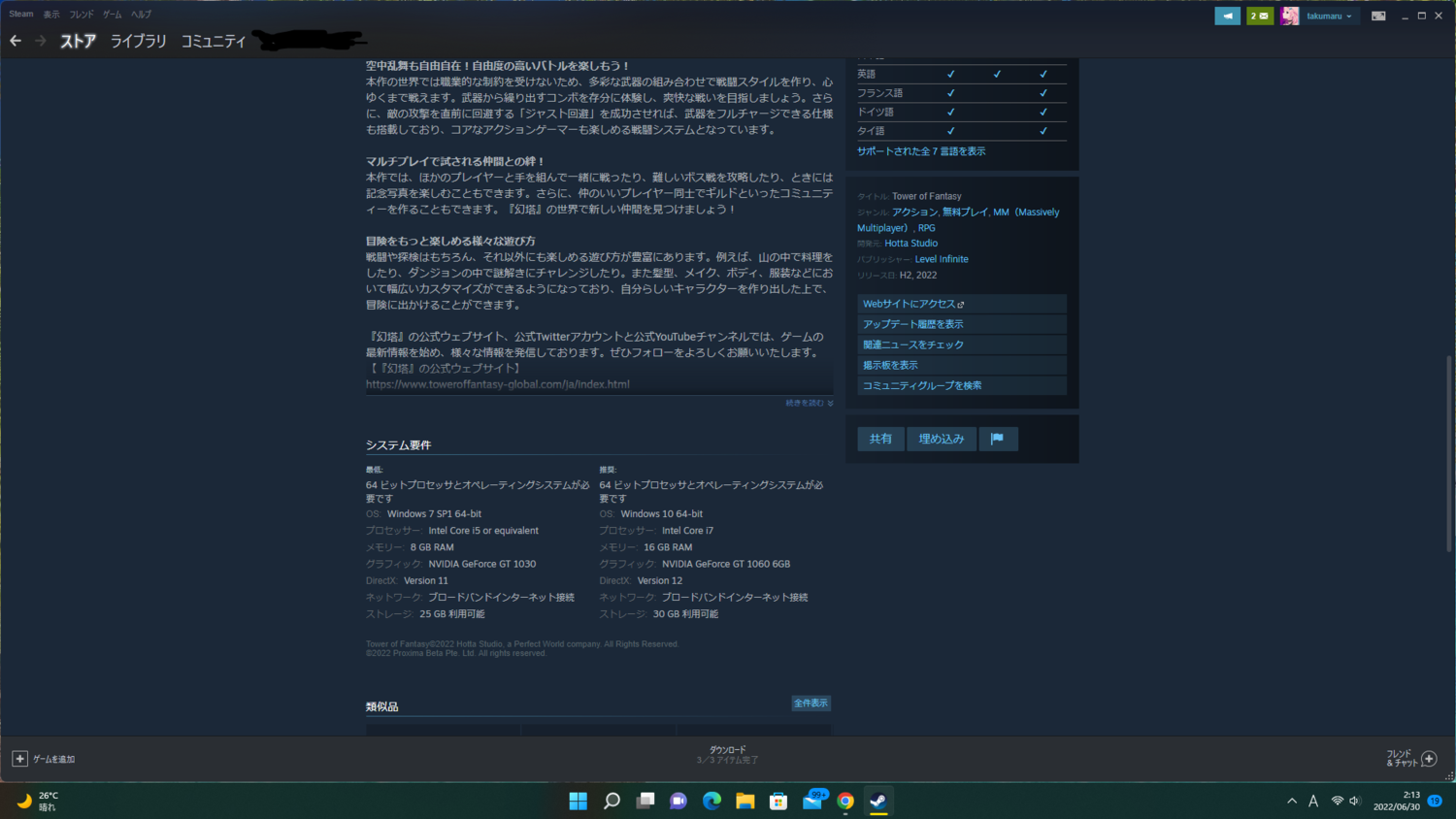Open the weather widget on the taskbar
The height and width of the screenshot is (819, 1456).
[x=37, y=801]
